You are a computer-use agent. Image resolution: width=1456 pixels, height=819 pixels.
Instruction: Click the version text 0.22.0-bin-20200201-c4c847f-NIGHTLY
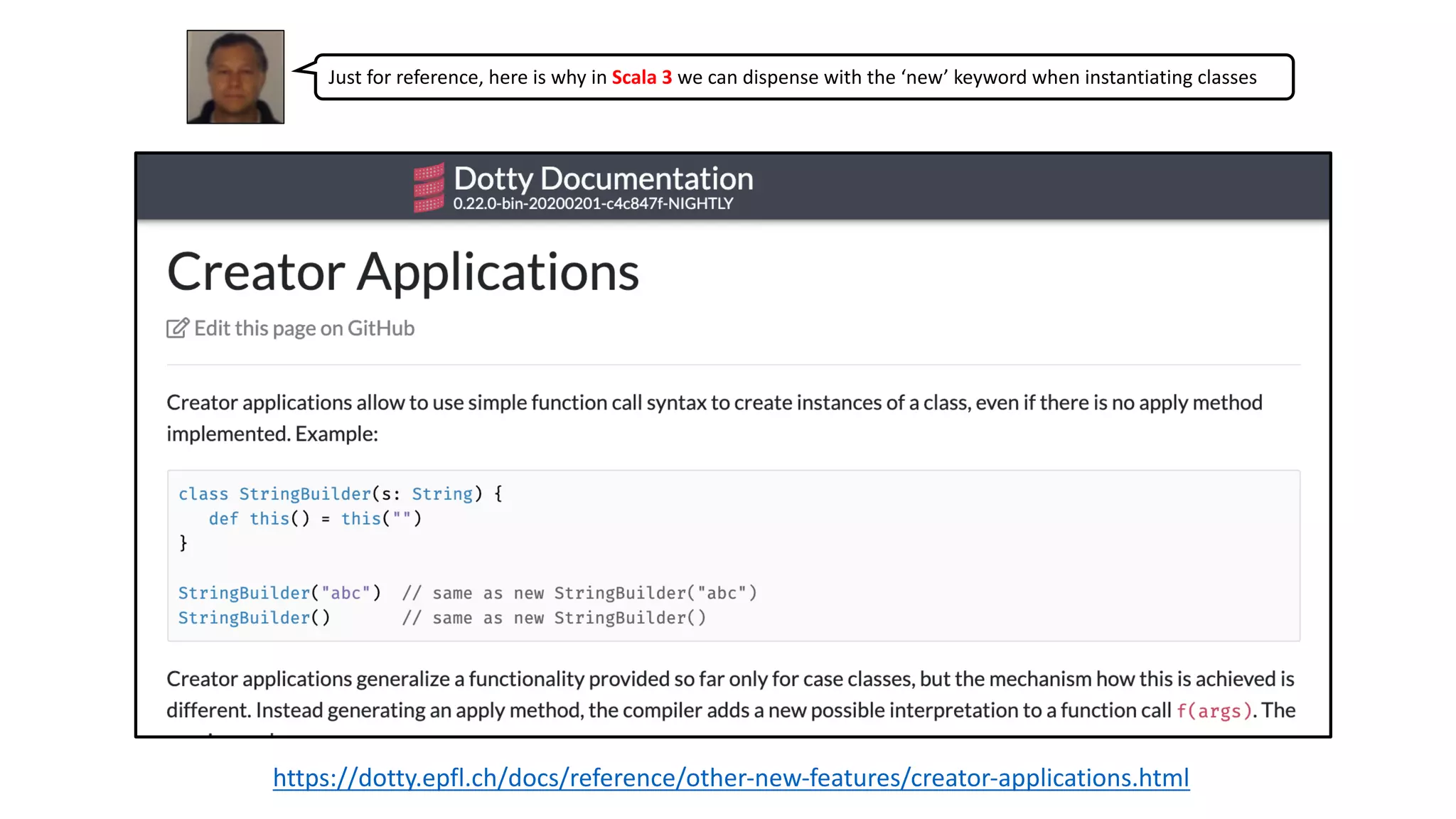click(x=593, y=203)
